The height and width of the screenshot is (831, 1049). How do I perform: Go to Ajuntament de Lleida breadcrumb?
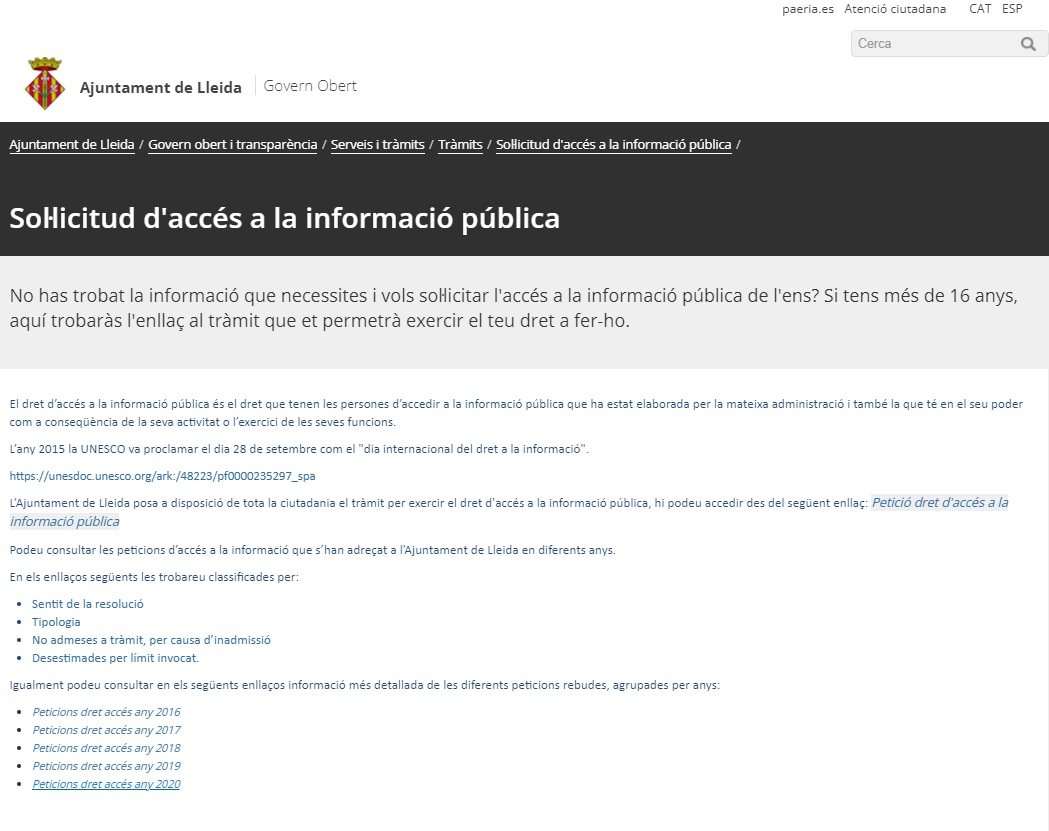pyautogui.click(x=72, y=144)
